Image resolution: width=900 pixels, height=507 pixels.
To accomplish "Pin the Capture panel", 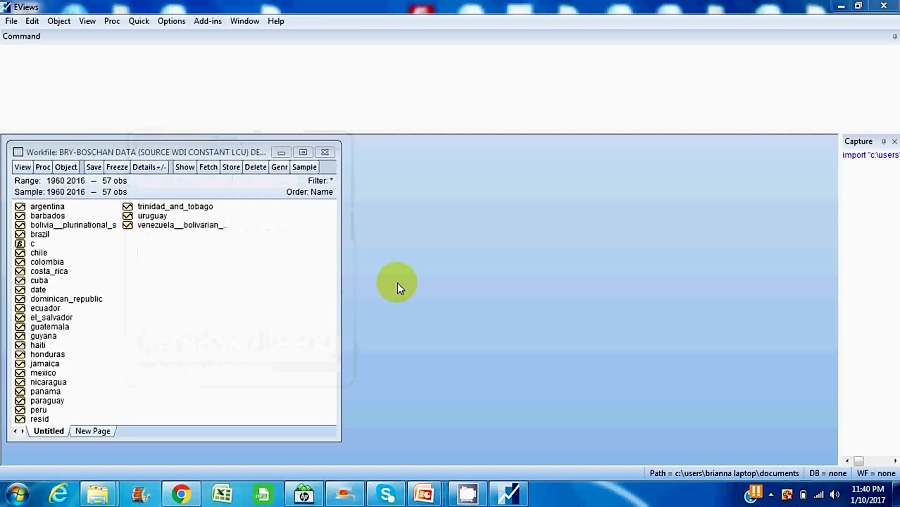I will tap(883, 141).
